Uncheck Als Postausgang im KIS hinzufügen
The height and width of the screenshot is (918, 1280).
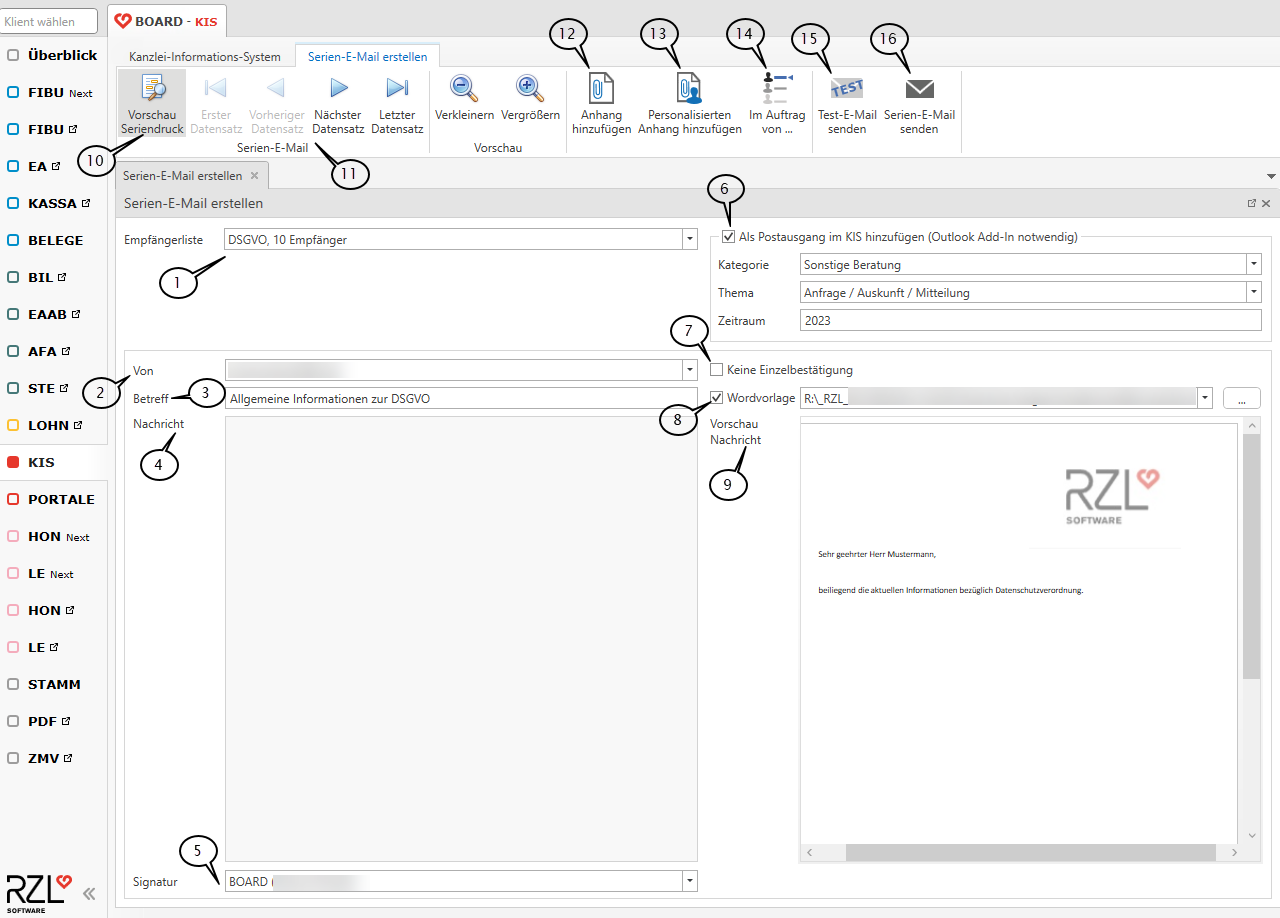coord(728,237)
